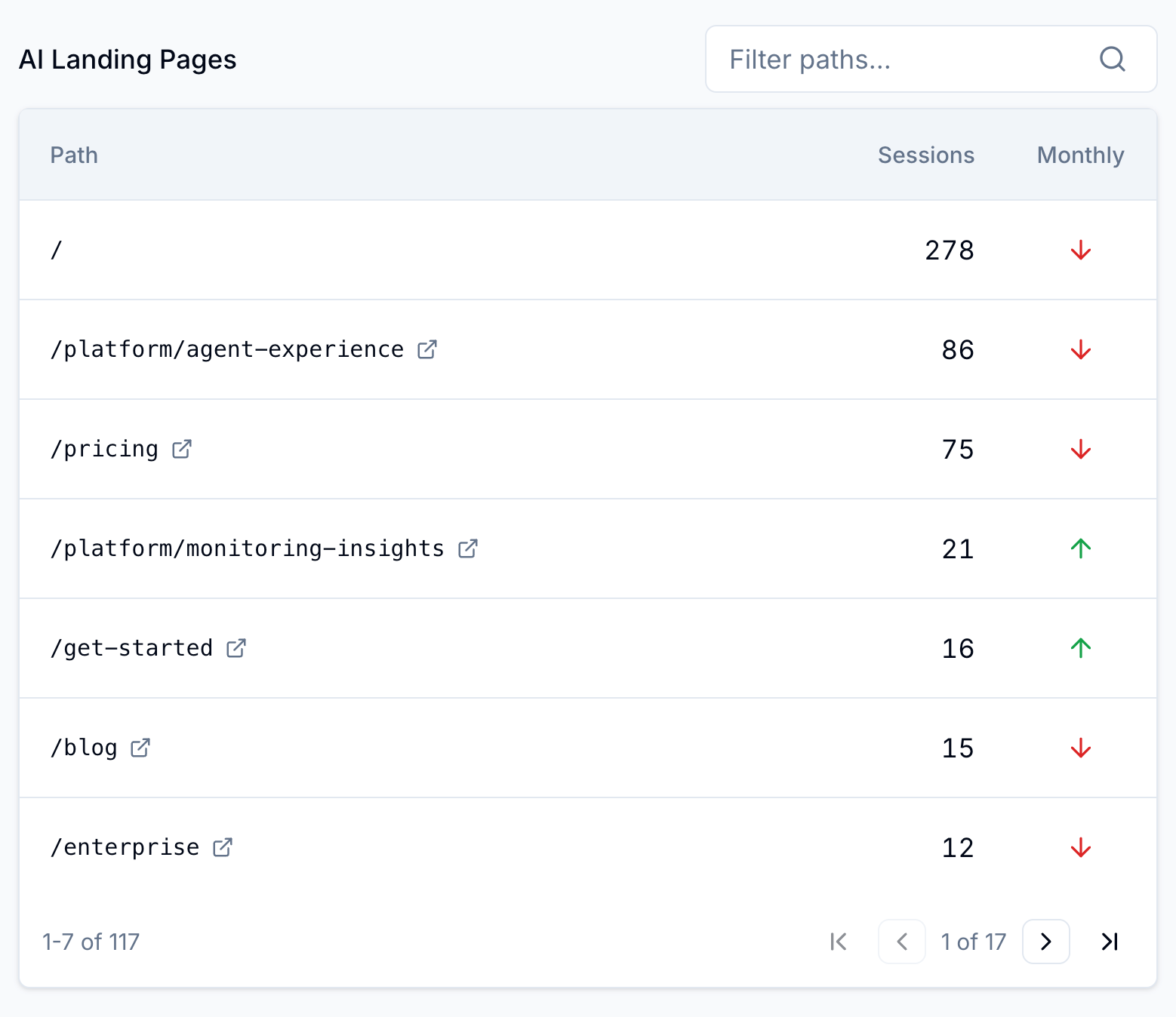
Task: Click the '1 of 17' page indicator
Action: tap(973, 942)
